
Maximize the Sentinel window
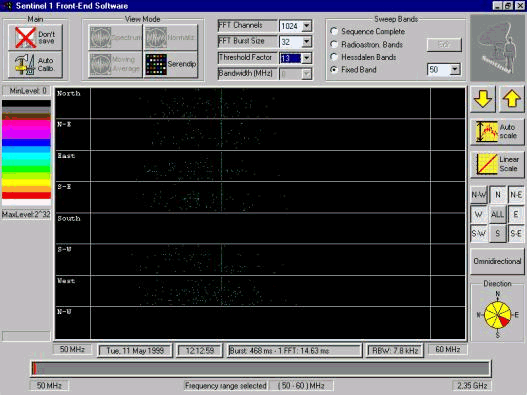(508, 6)
